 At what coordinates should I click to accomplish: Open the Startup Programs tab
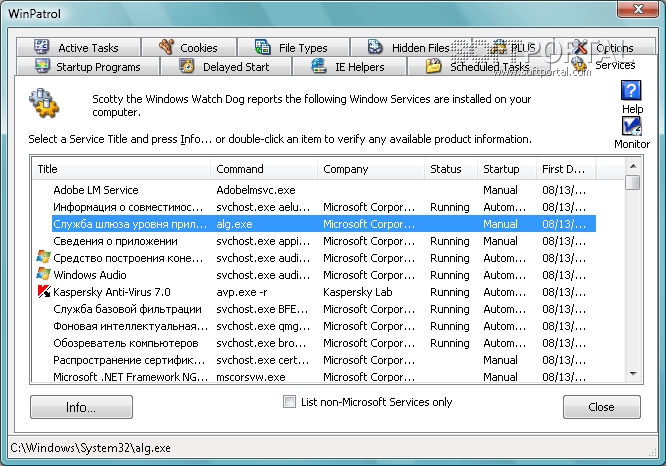88,67
